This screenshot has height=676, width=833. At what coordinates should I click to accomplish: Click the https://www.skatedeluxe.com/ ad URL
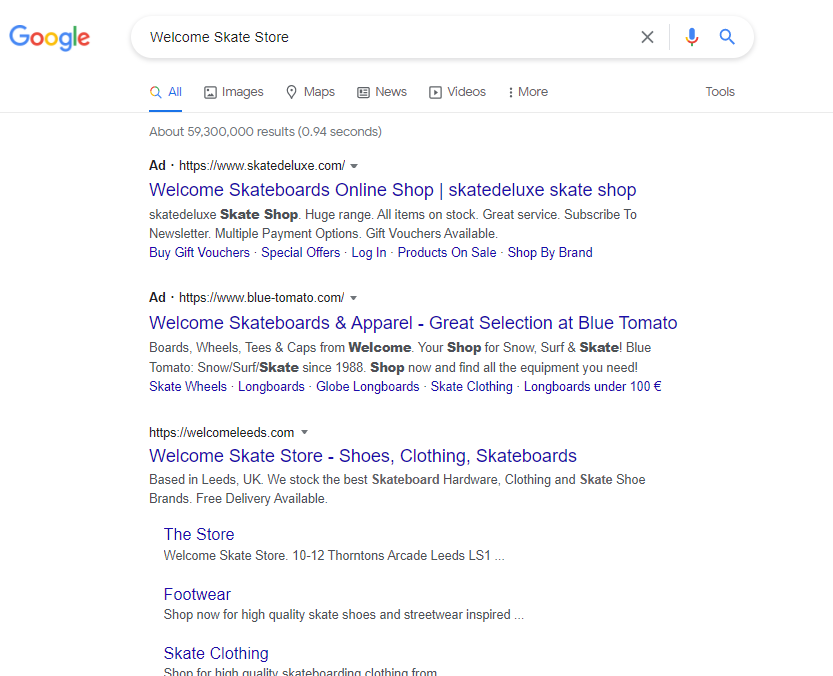262,166
